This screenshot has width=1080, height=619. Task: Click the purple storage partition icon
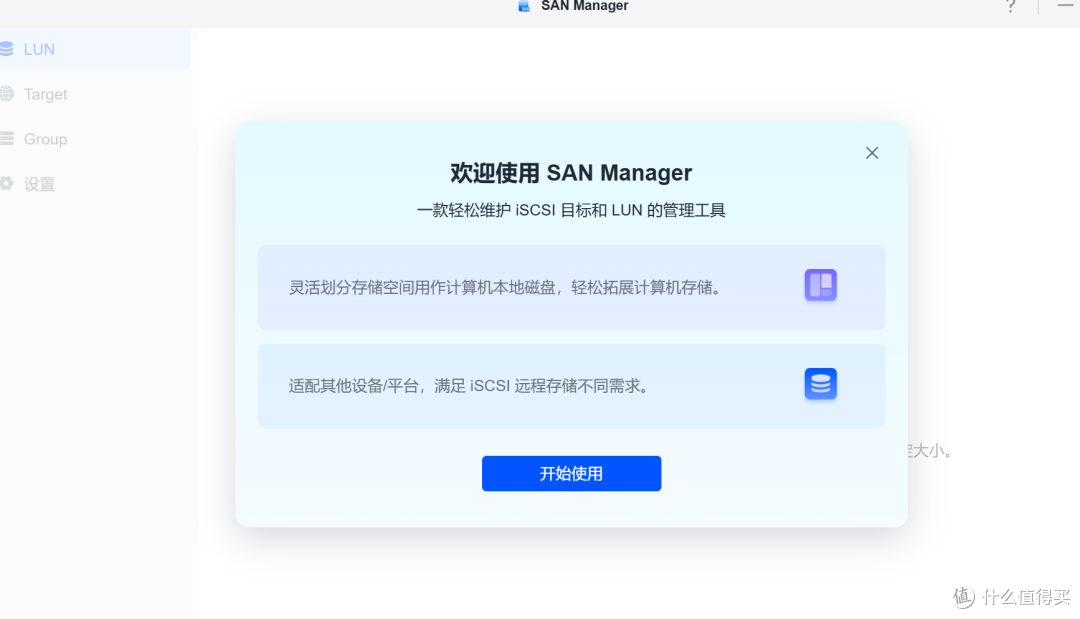coord(820,285)
